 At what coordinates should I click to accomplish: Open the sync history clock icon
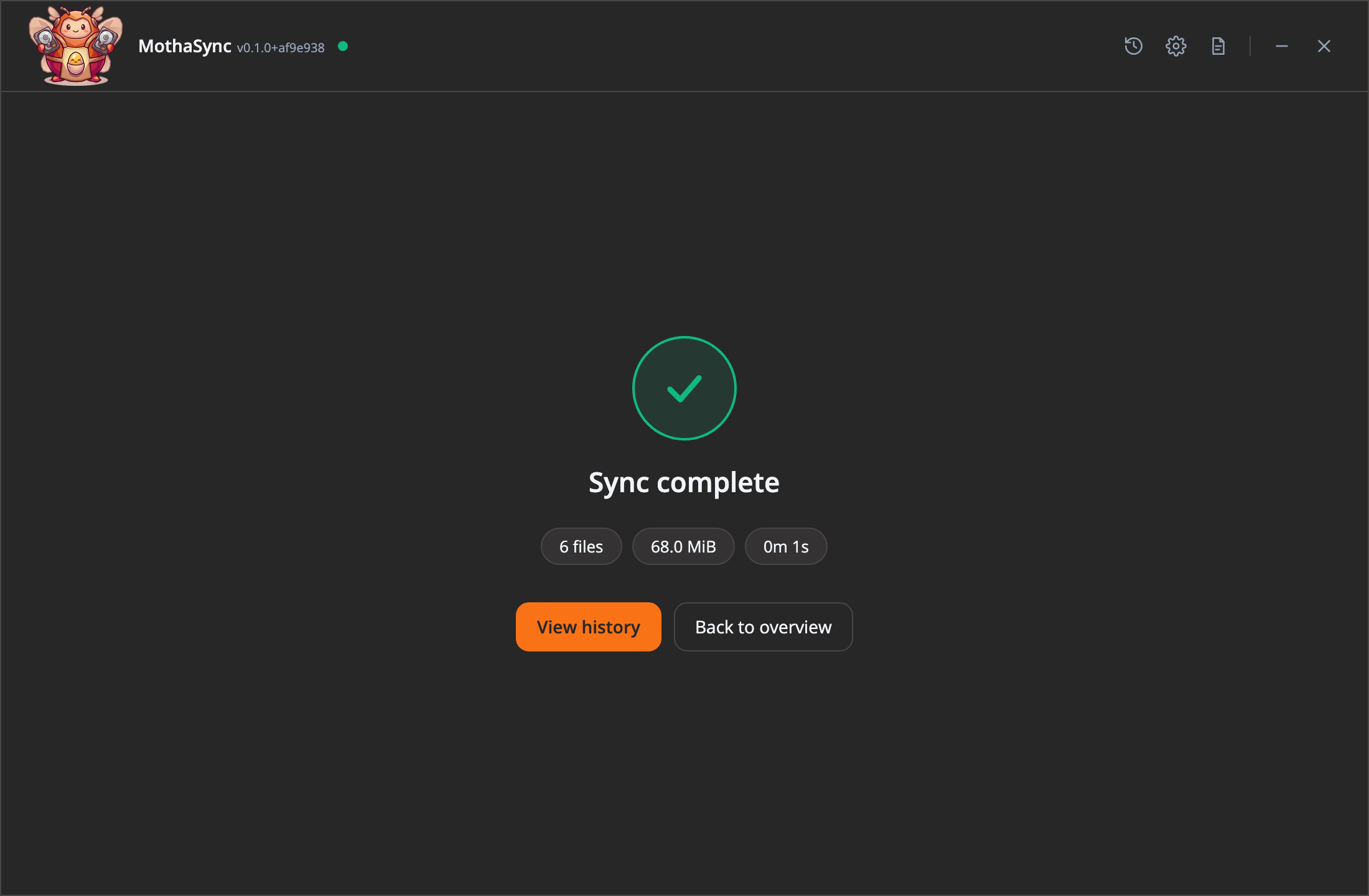(x=1133, y=46)
